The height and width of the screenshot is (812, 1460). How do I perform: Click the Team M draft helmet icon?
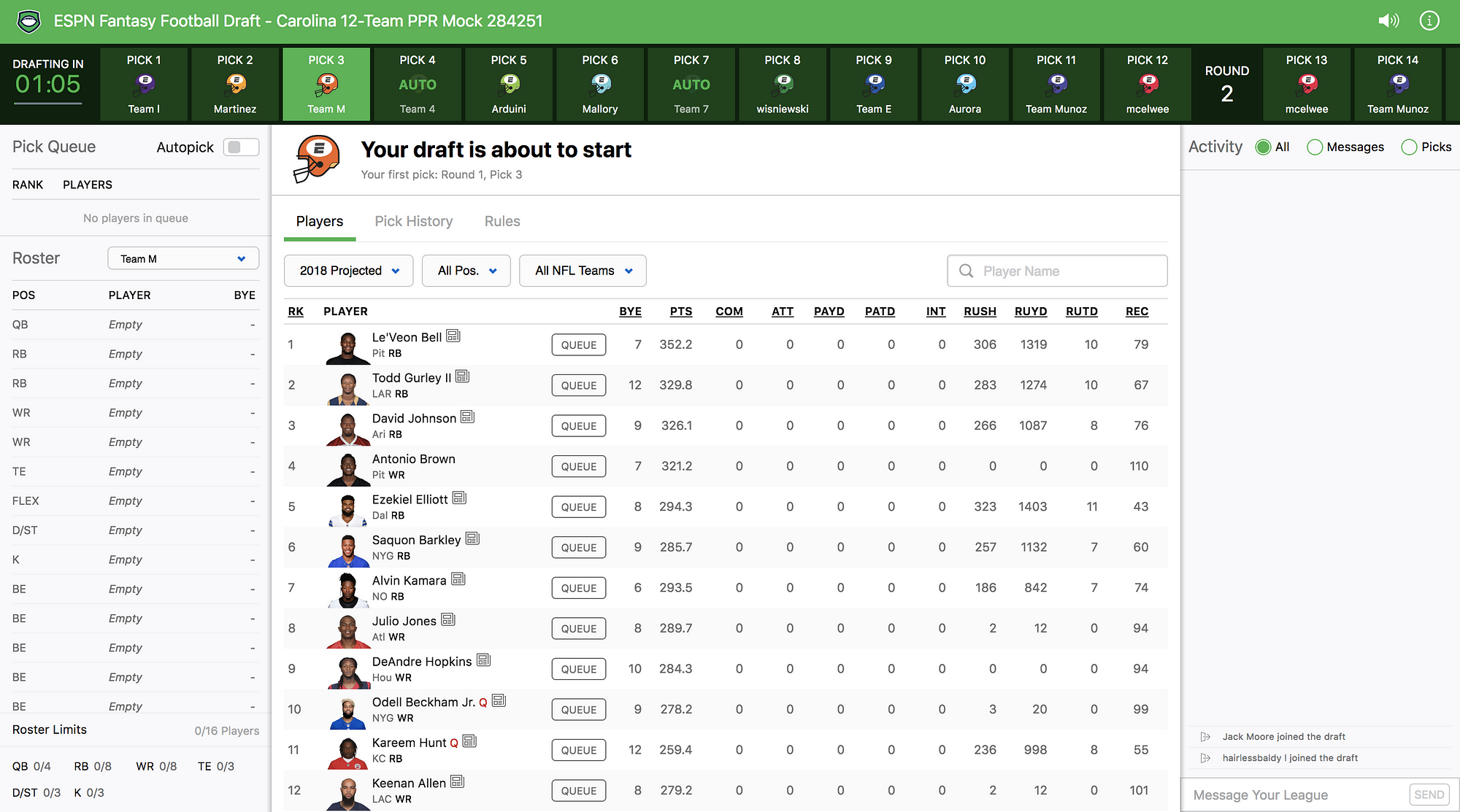pos(326,85)
